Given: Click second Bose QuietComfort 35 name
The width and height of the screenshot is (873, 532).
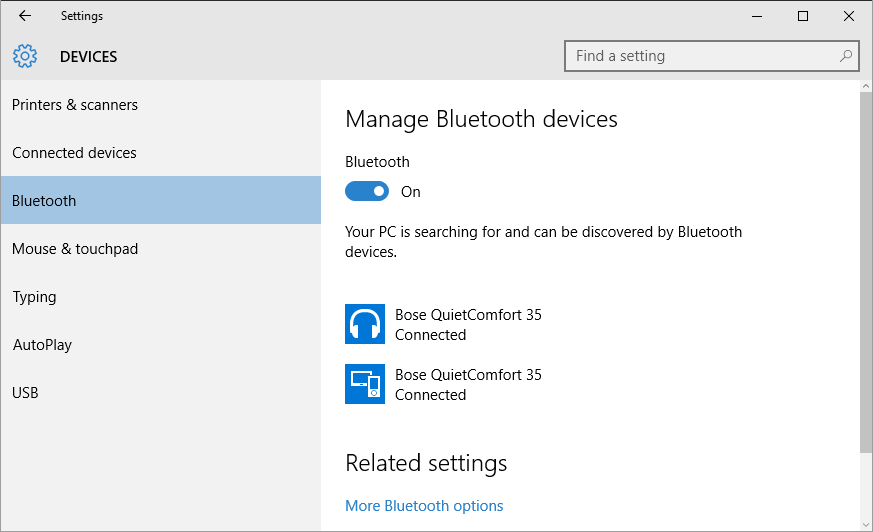Looking at the screenshot, I should [x=468, y=375].
